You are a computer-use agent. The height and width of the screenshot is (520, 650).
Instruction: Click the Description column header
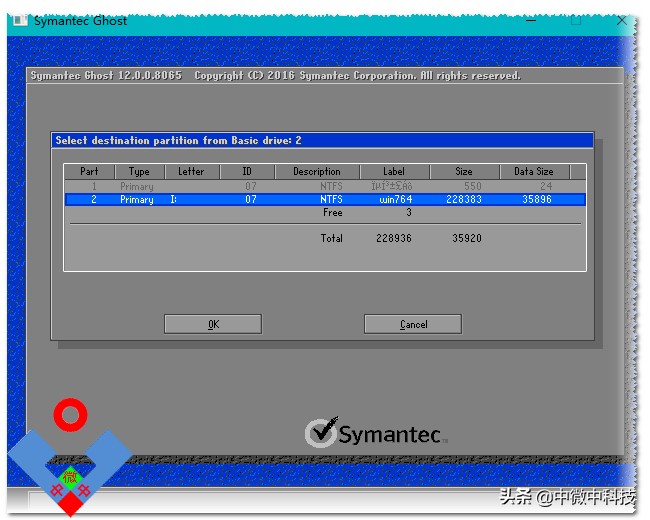(x=317, y=171)
